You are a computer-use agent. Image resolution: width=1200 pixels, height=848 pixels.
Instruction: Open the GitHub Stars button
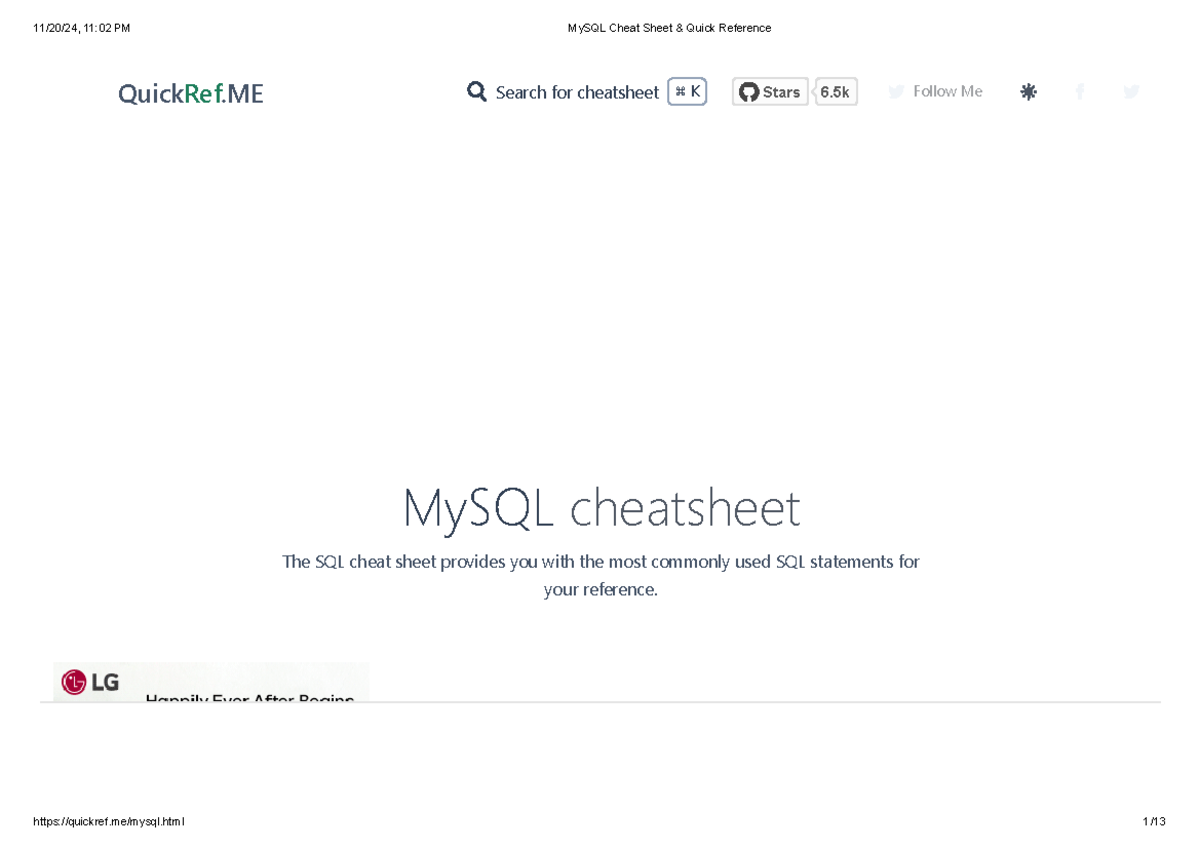pos(769,91)
